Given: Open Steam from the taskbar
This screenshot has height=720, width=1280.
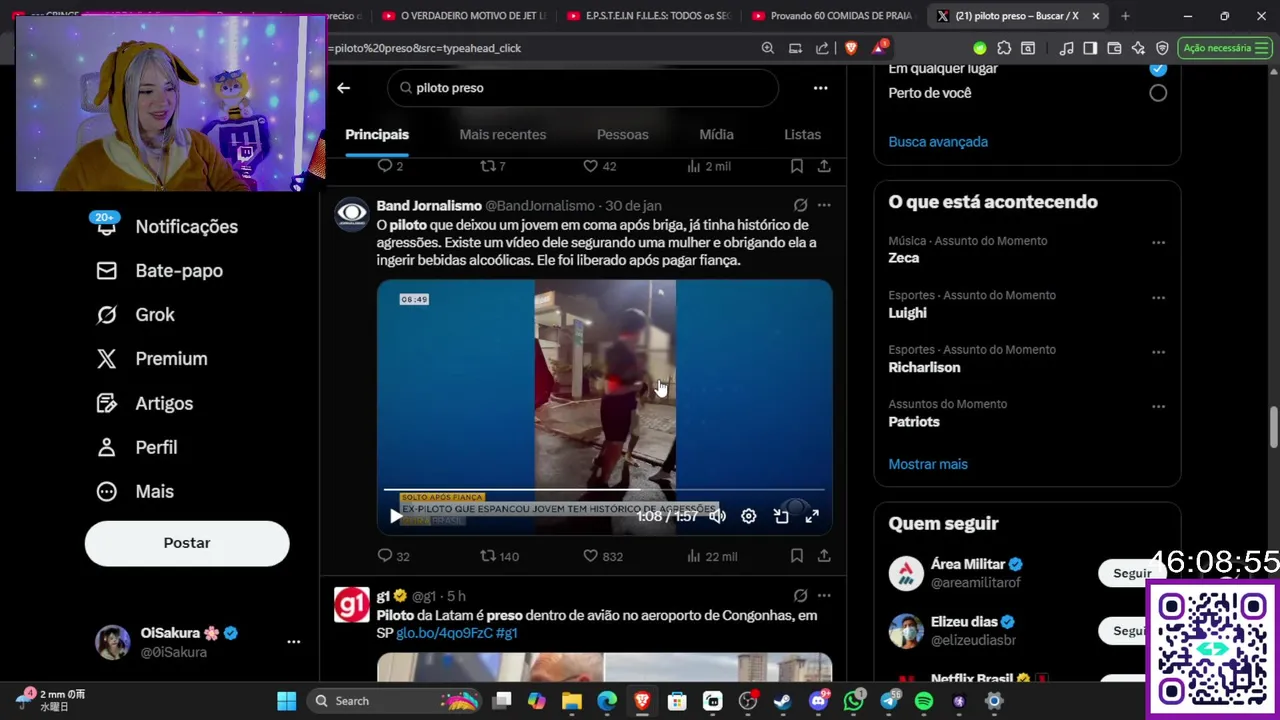Looking at the screenshot, I should [x=783, y=701].
